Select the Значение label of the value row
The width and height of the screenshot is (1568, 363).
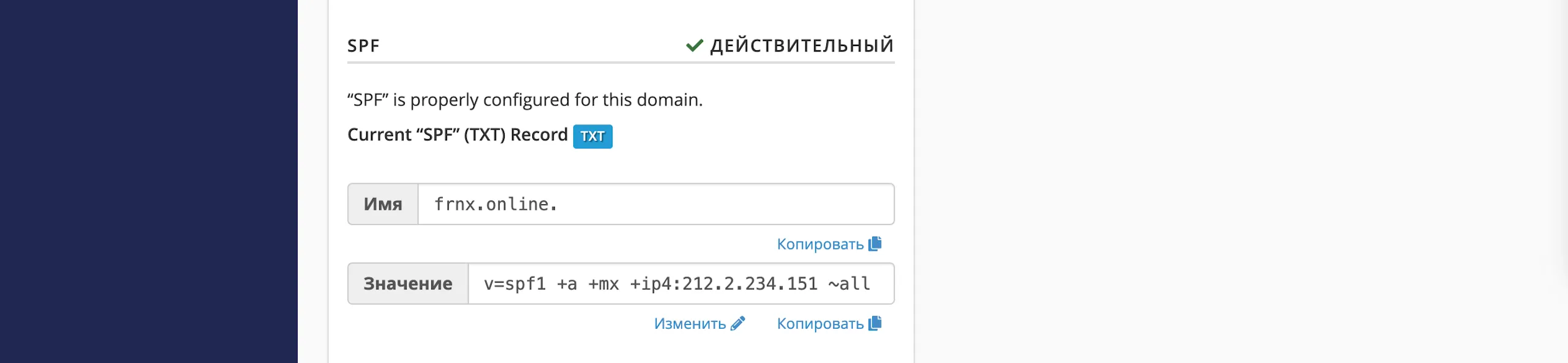click(407, 283)
